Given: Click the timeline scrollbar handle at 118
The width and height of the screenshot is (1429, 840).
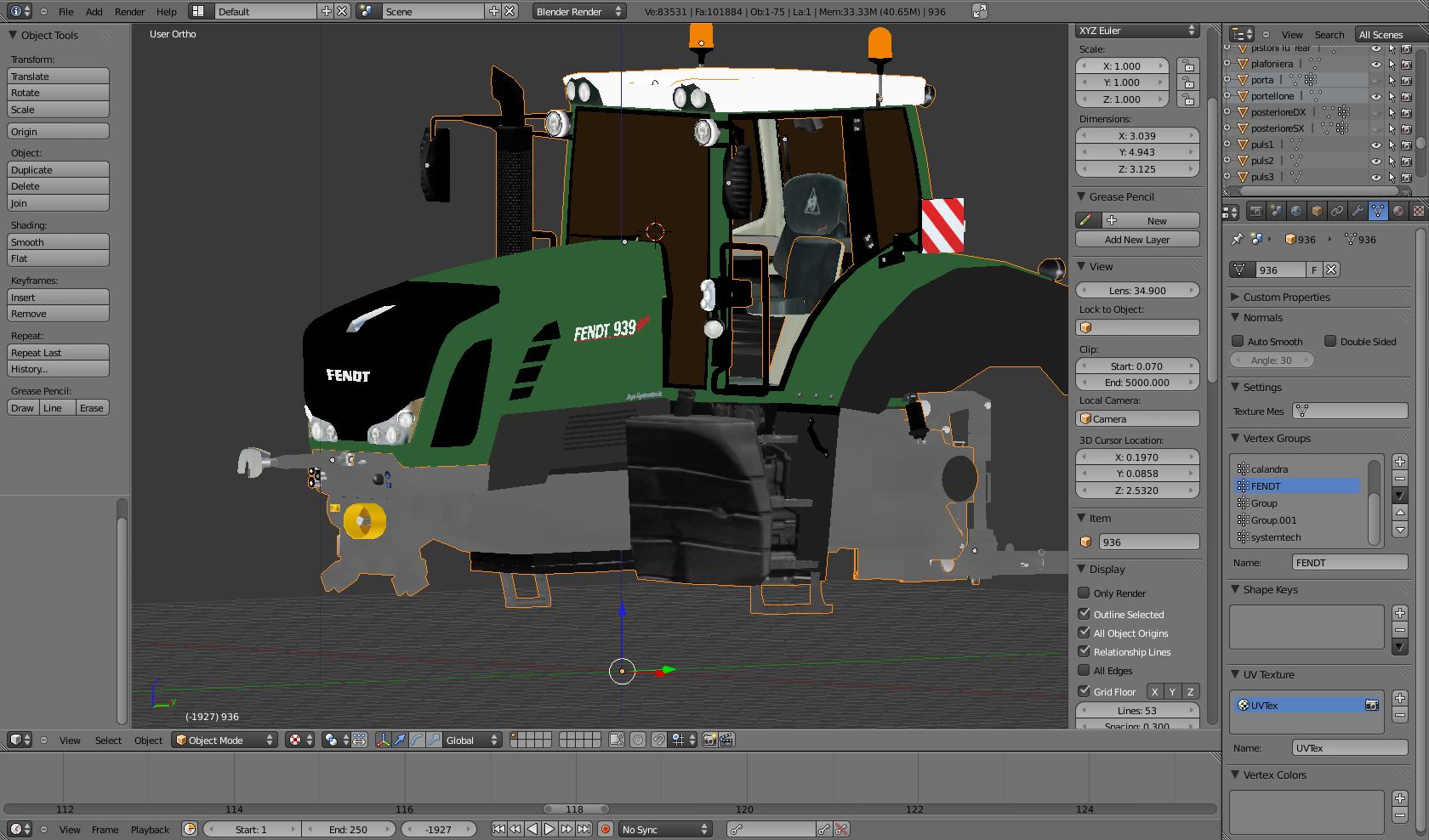Looking at the screenshot, I should point(576,809).
